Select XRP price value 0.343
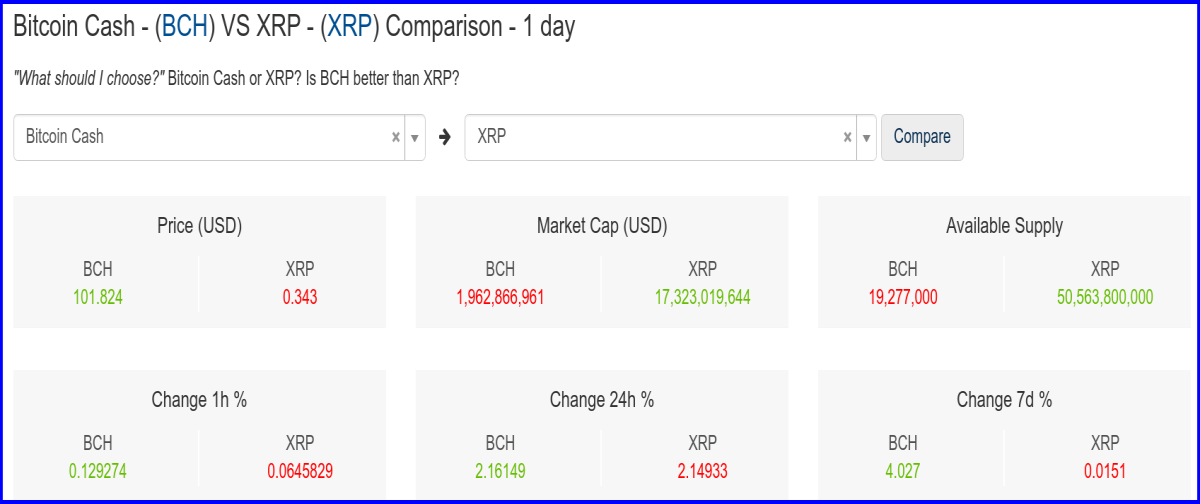 (x=300, y=297)
